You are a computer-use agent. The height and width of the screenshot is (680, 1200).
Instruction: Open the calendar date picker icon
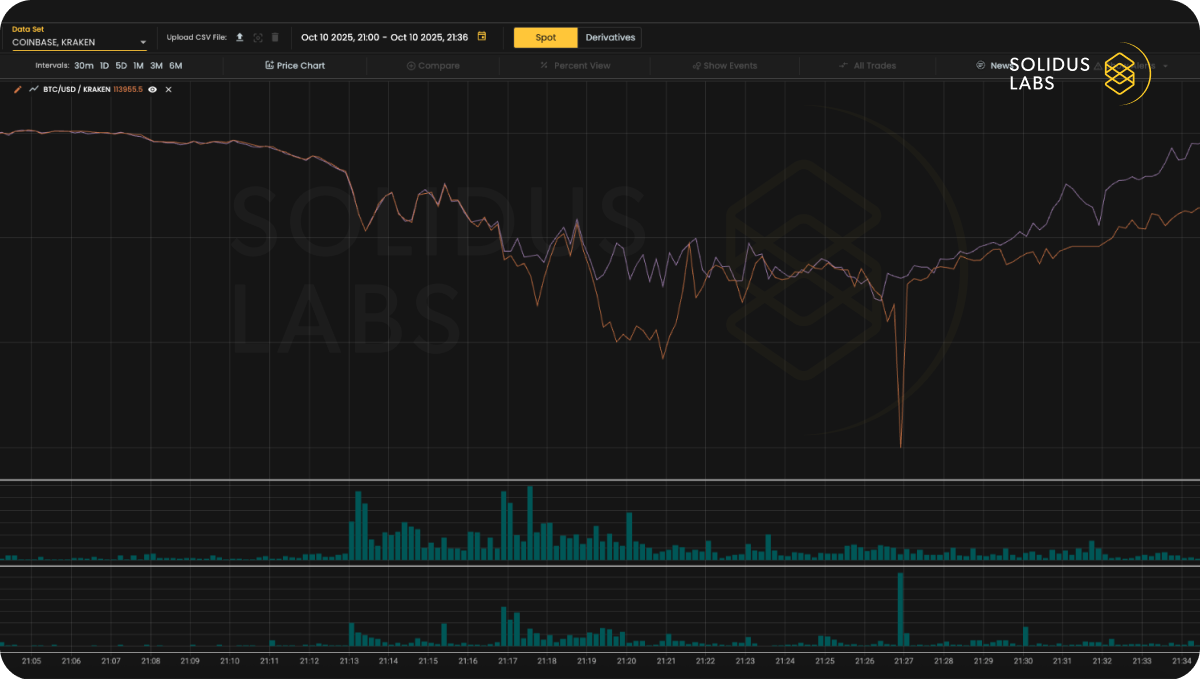pos(482,36)
